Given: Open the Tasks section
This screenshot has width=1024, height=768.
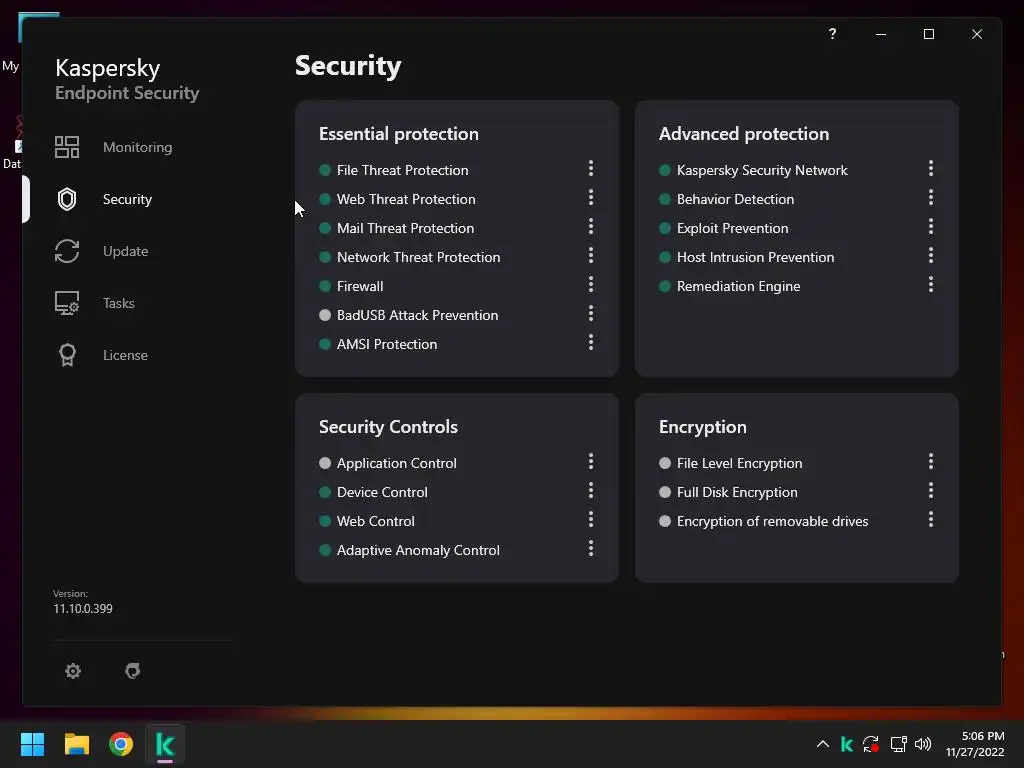Looking at the screenshot, I should pyautogui.click(x=119, y=303).
